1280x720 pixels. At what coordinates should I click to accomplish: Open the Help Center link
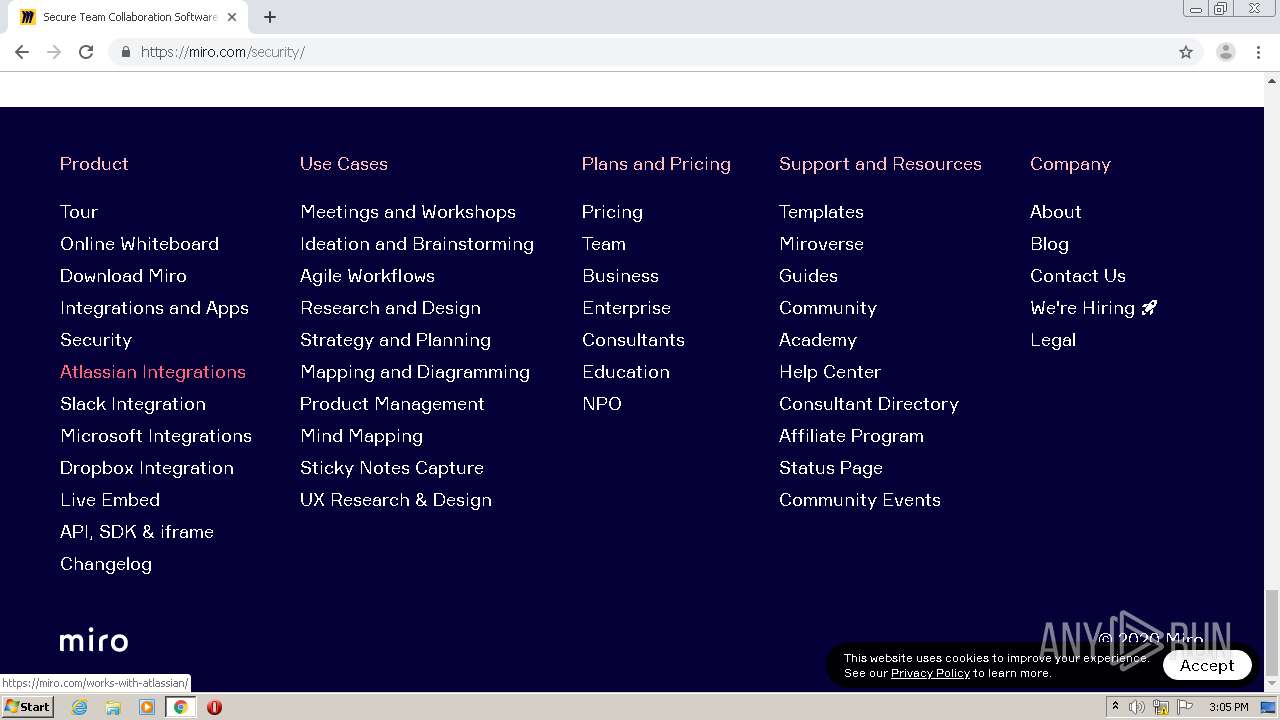pyautogui.click(x=830, y=372)
